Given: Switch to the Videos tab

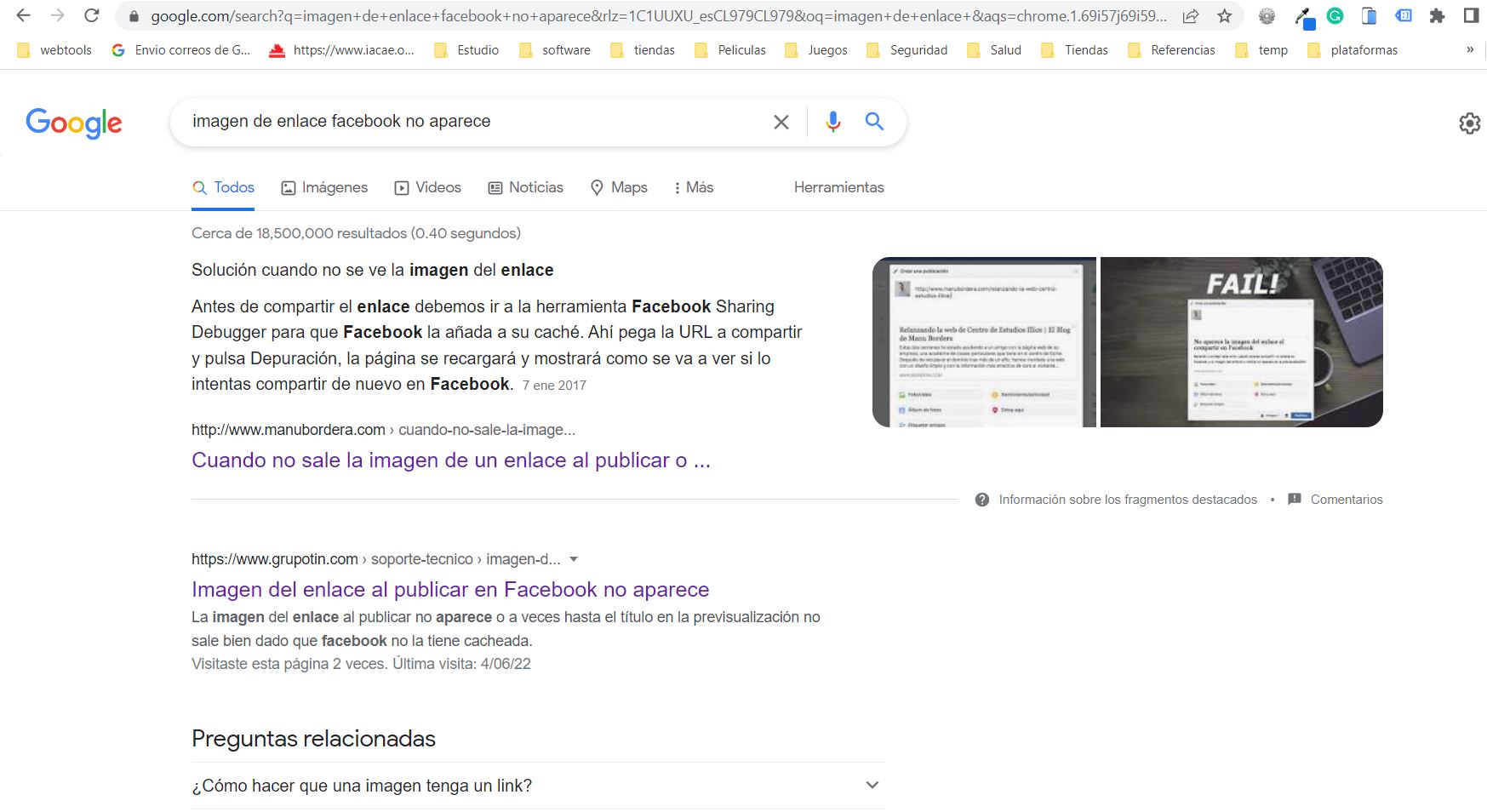Looking at the screenshot, I should coord(427,187).
